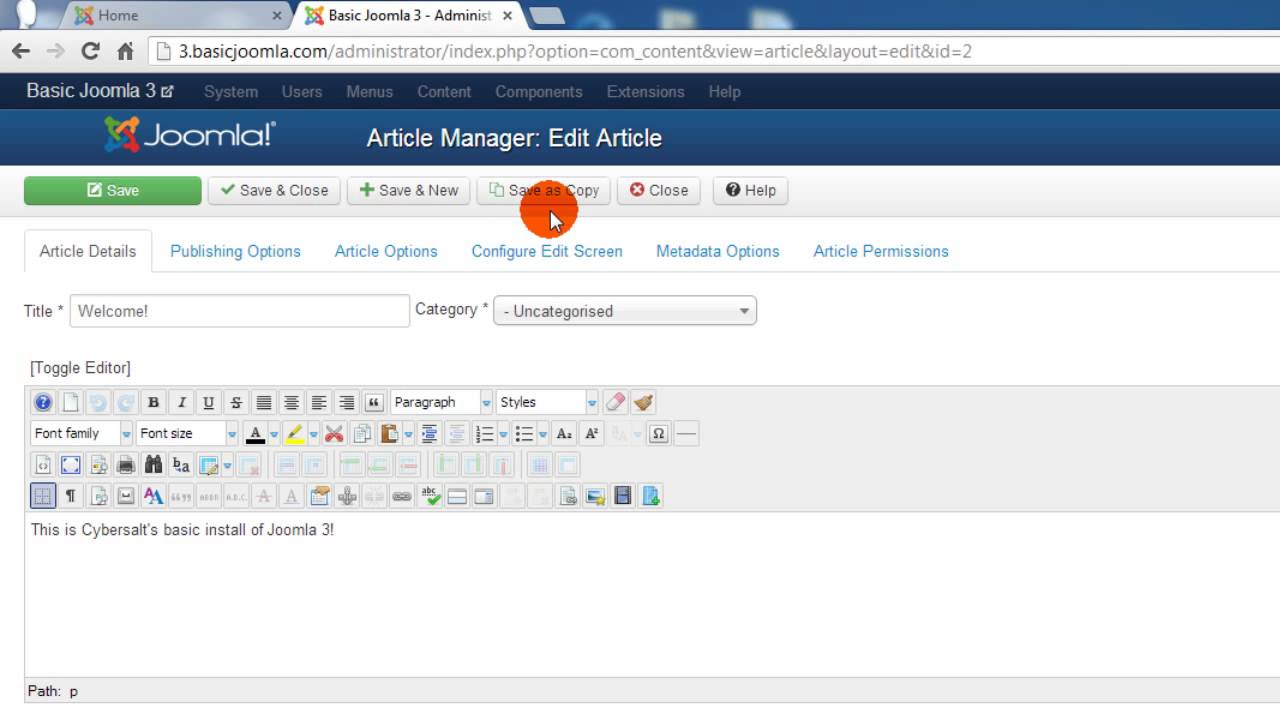Click the Fullscreen editor icon
Viewport: 1280px width, 720px height.
point(70,465)
